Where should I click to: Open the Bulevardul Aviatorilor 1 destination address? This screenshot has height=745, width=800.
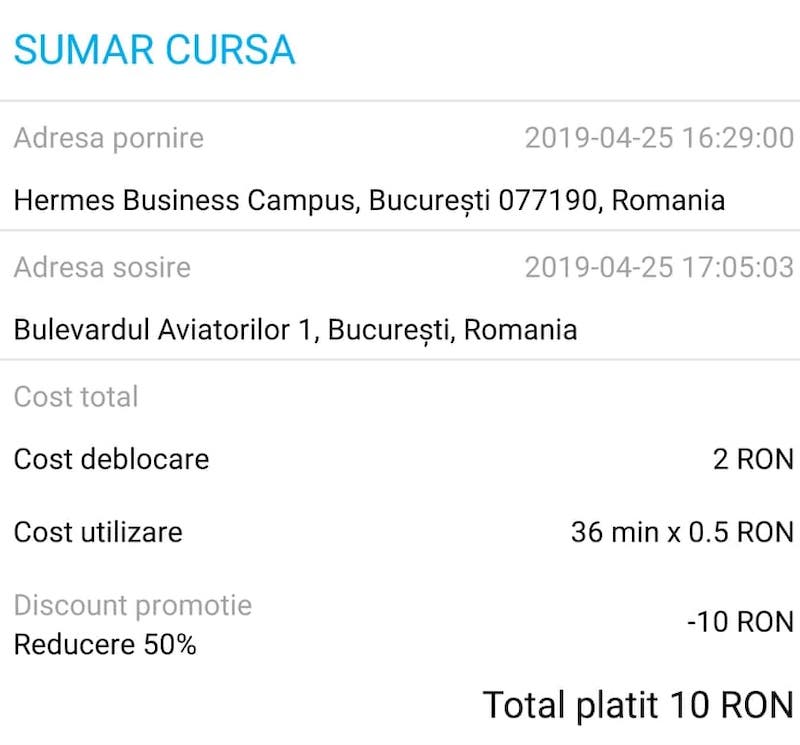tap(295, 329)
